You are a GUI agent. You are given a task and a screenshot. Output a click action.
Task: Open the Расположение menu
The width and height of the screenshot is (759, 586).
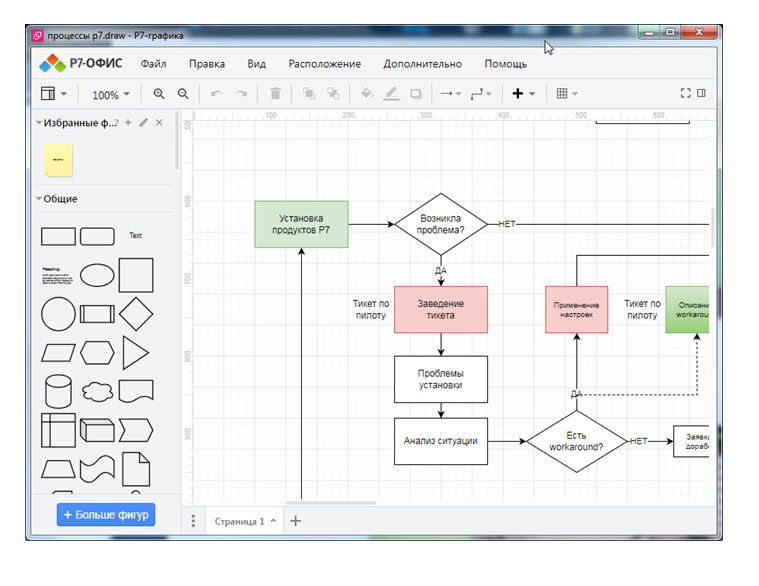(x=325, y=64)
